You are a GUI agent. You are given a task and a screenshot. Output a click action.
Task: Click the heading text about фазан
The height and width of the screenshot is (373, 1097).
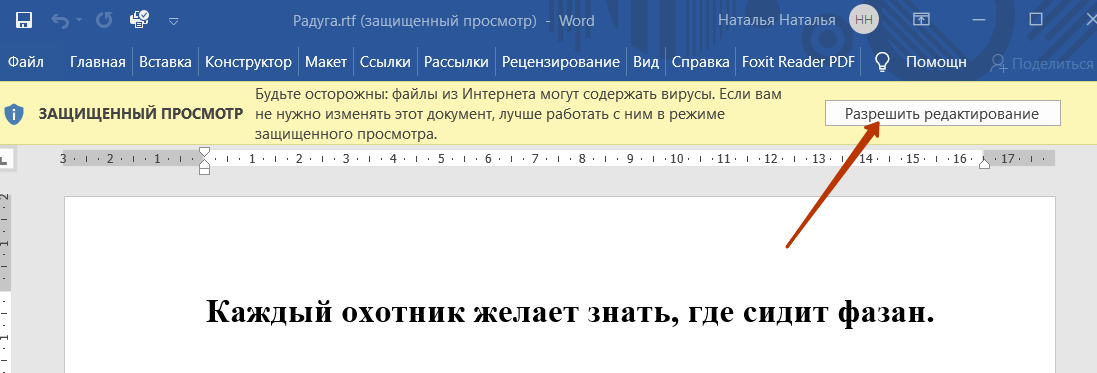570,311
